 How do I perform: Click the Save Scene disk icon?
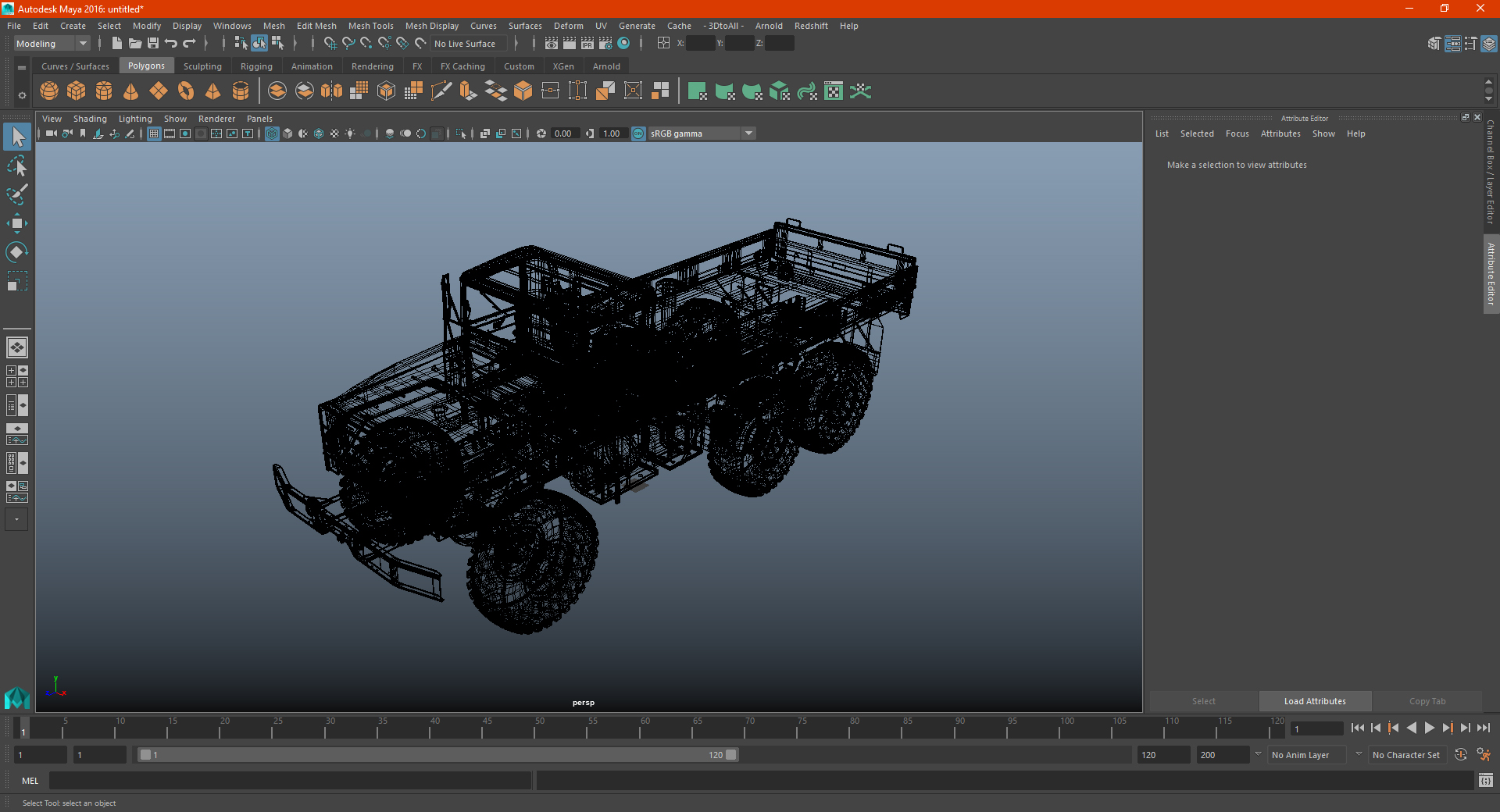tap(153, 44)
